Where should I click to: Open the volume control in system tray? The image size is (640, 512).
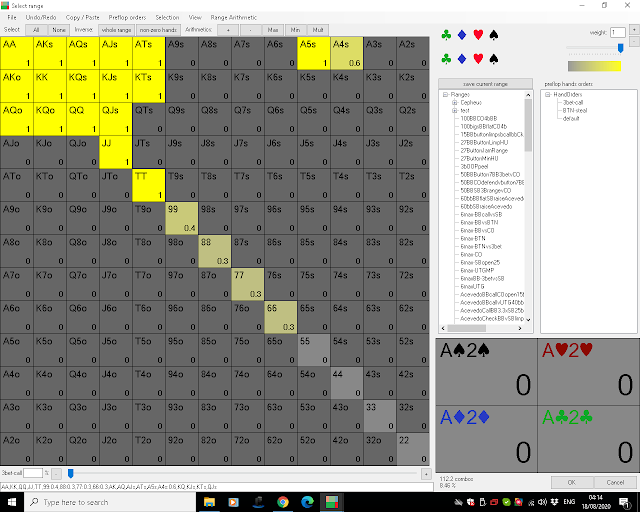(x=542, y=502)
